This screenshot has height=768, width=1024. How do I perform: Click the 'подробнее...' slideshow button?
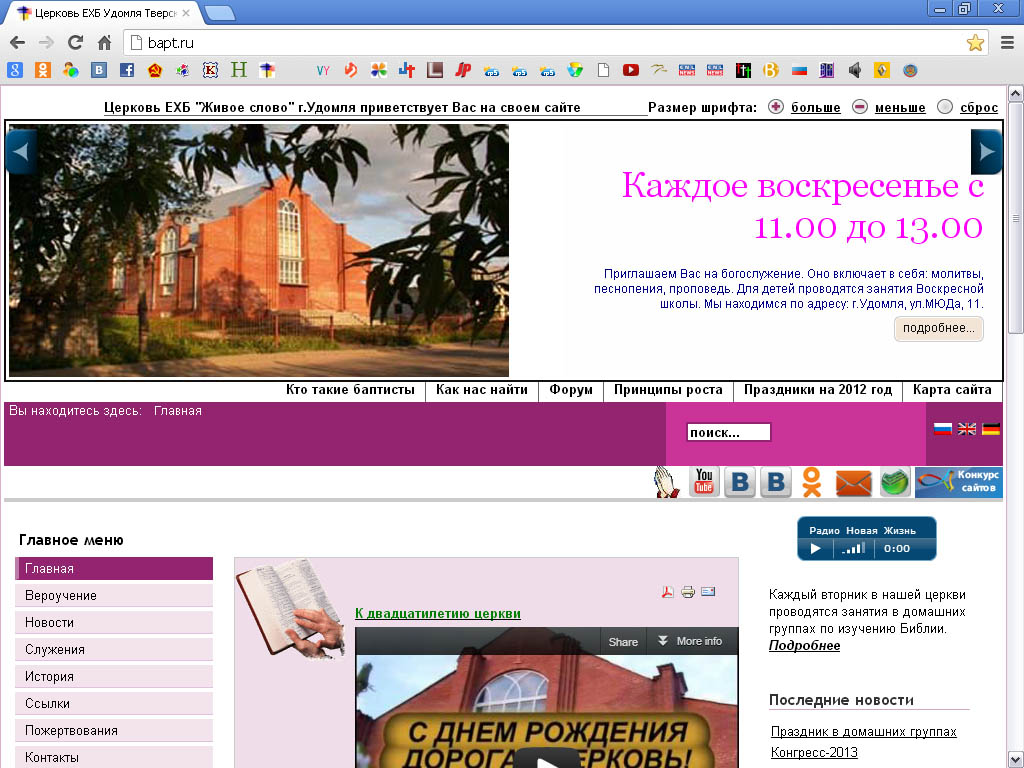(938, 329)
